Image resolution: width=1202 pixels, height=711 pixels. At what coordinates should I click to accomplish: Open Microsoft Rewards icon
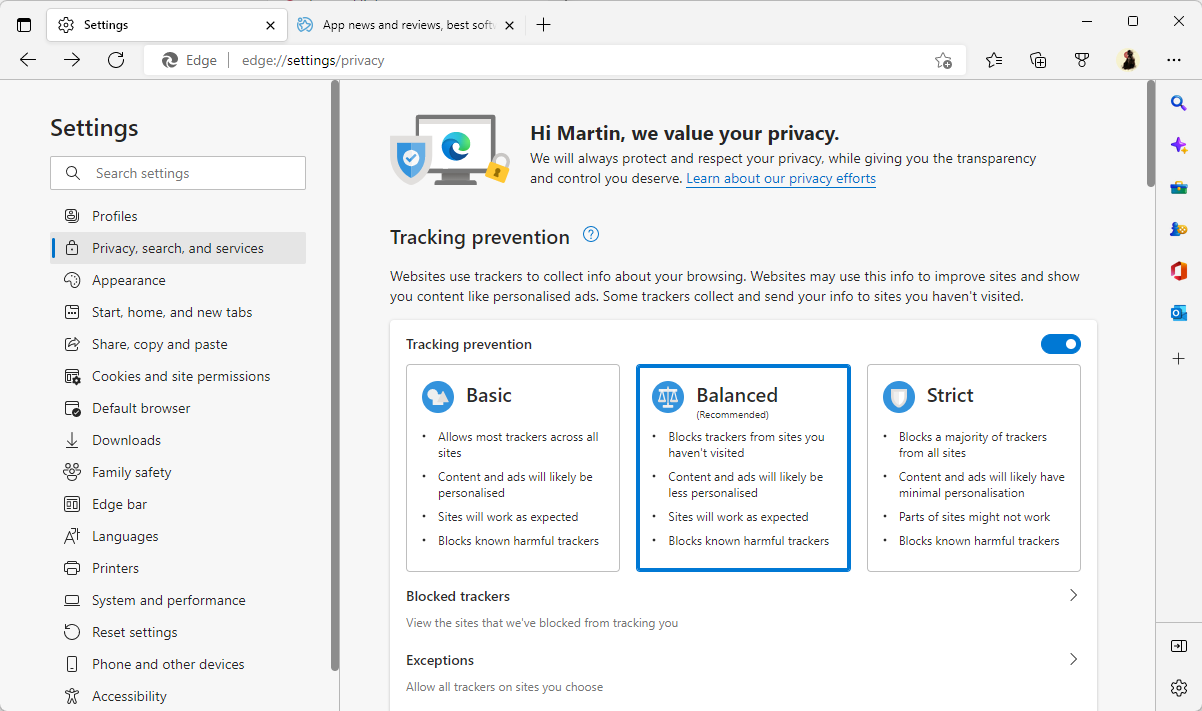click(1082, 60)
